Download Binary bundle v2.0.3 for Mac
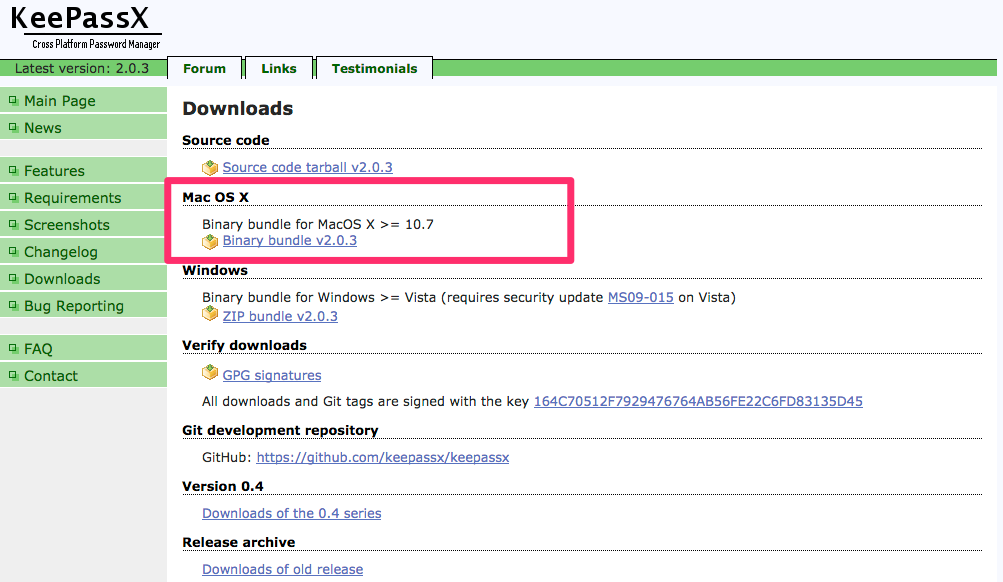 pyautogui.click(x=290, y=240)
